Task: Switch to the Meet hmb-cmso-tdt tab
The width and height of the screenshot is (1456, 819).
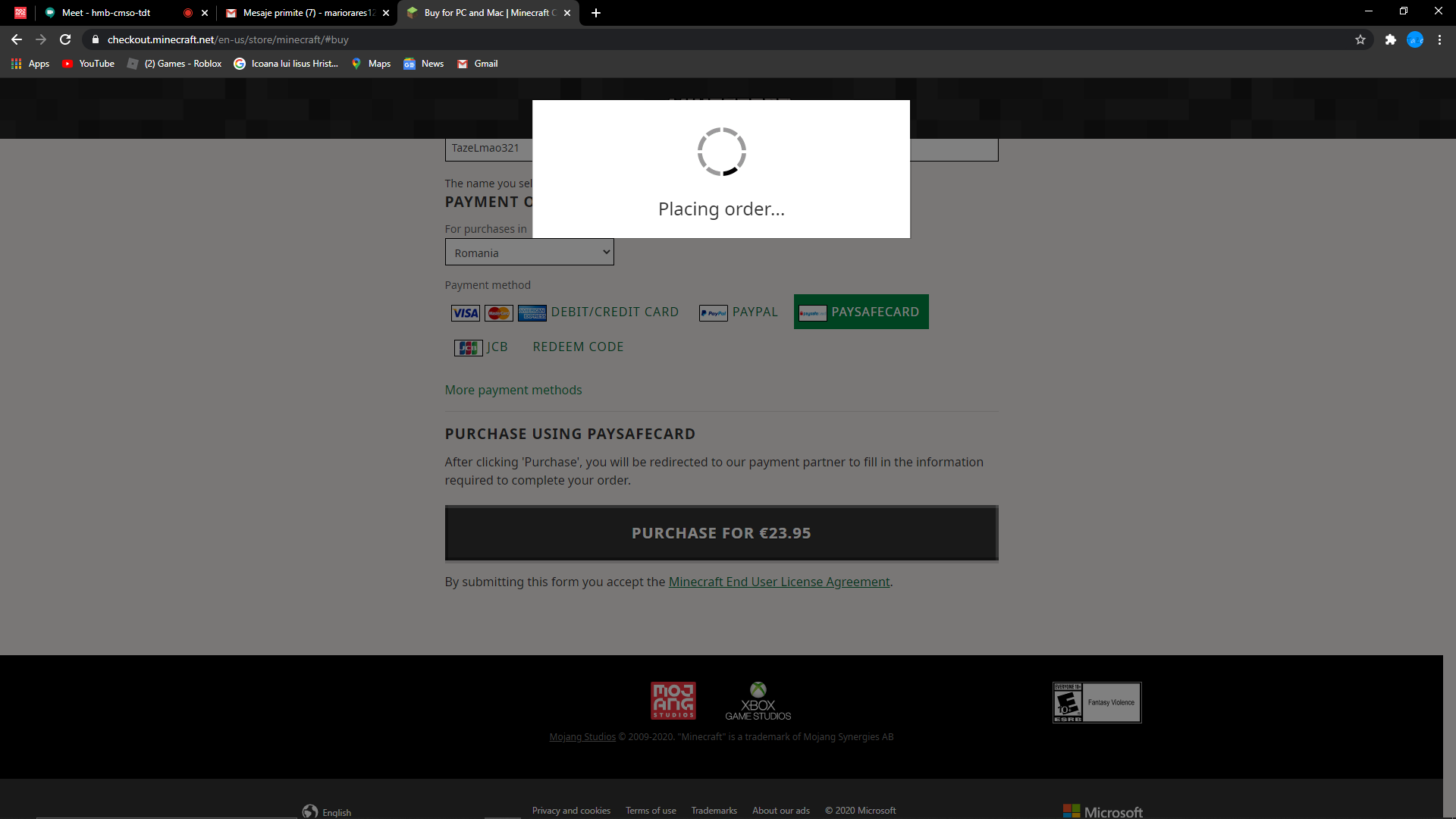Action: coord(106,13)
